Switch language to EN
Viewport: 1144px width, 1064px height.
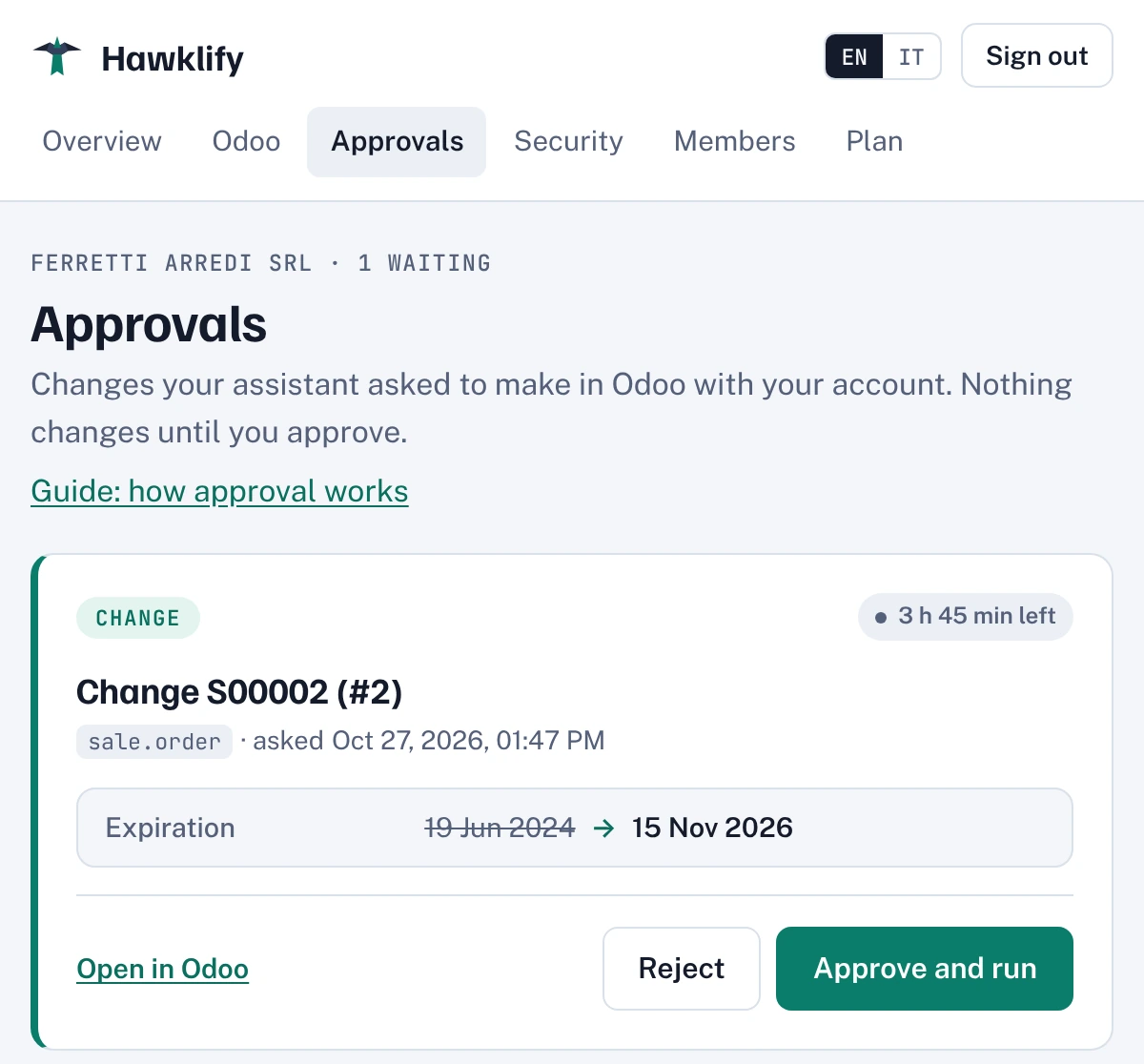(x=854, y=57)
